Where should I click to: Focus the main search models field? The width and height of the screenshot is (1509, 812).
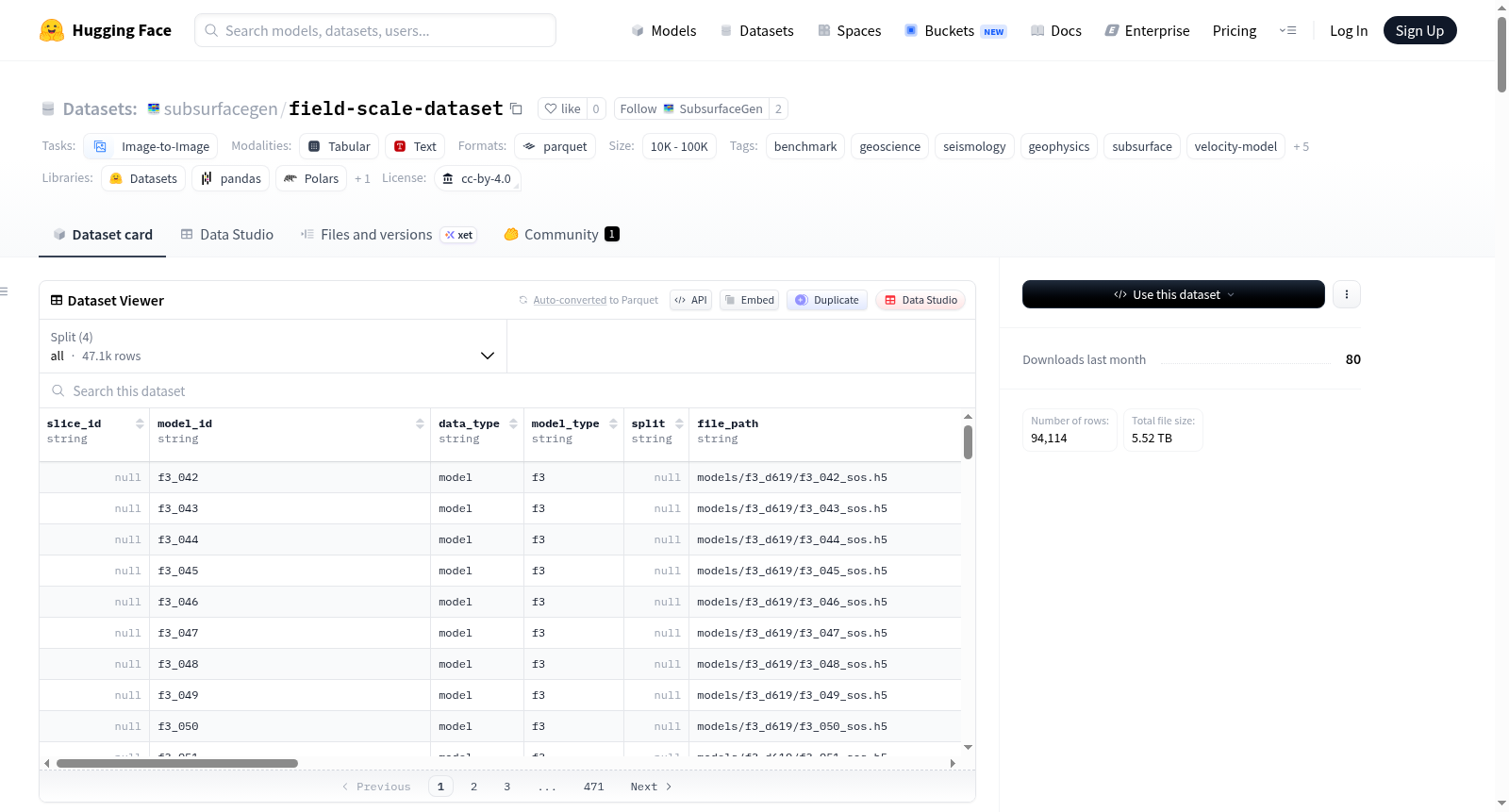tap(375, 30)
